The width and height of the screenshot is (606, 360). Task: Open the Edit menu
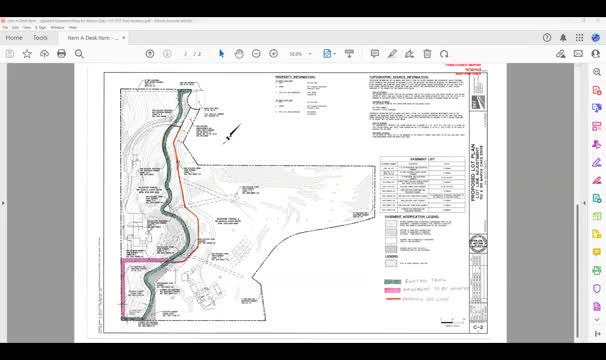click(x=15, y=27)
